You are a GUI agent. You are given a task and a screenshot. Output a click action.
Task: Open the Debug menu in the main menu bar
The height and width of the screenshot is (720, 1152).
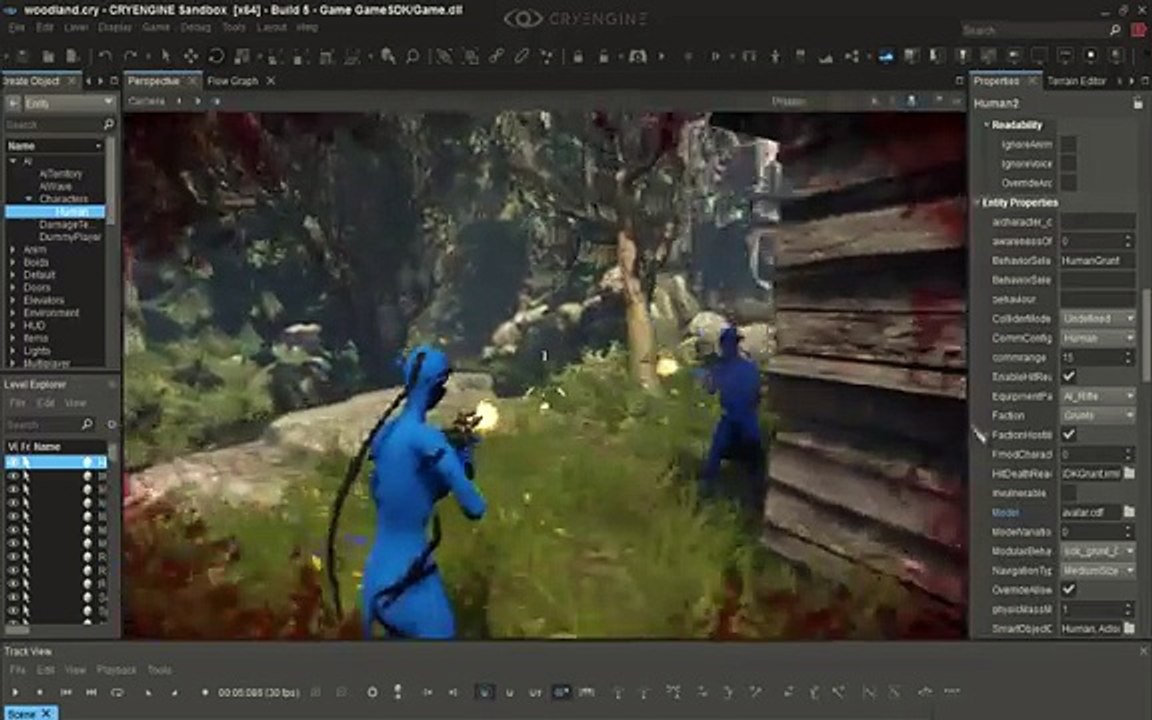195,27
